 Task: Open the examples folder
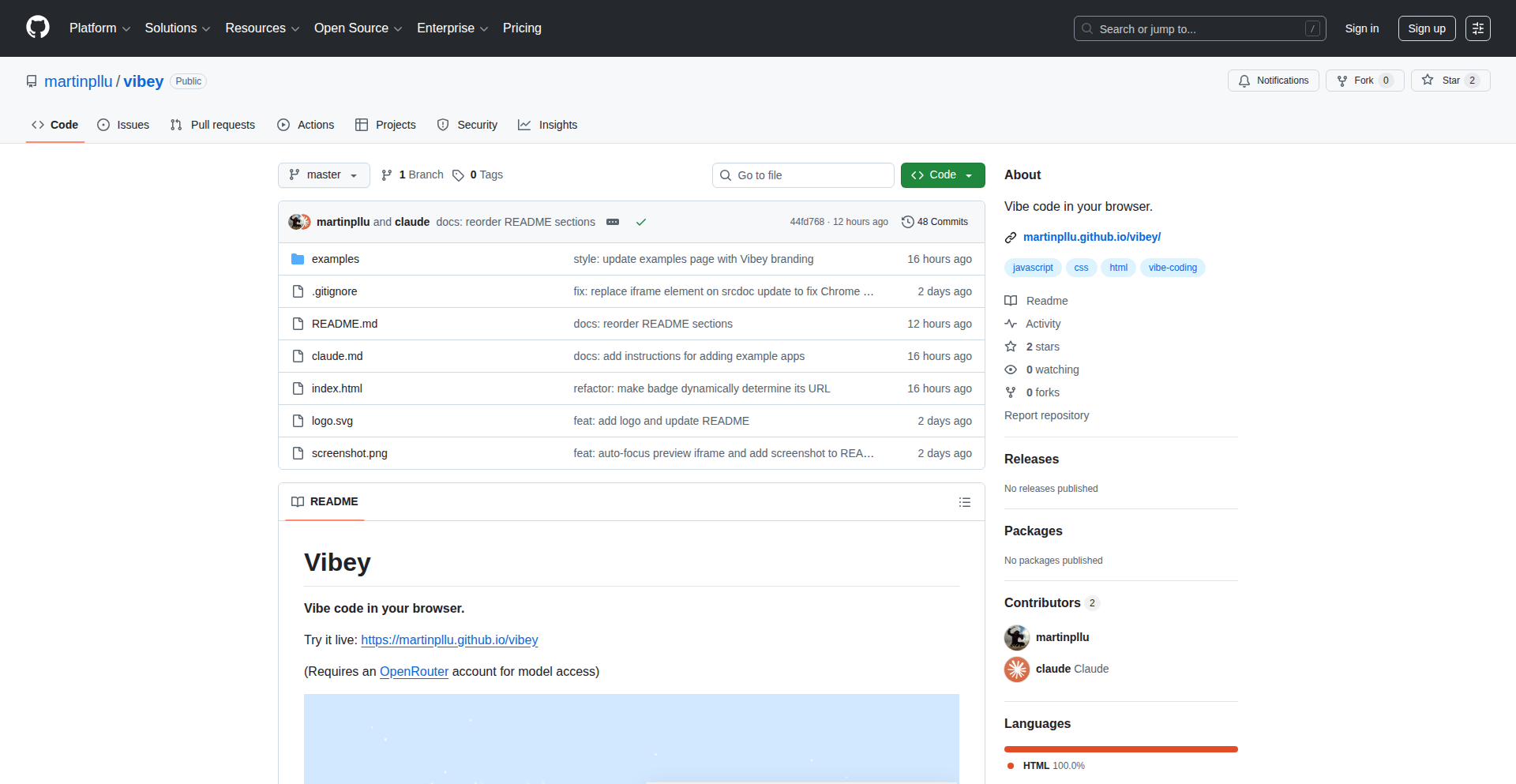click(335, 259)
